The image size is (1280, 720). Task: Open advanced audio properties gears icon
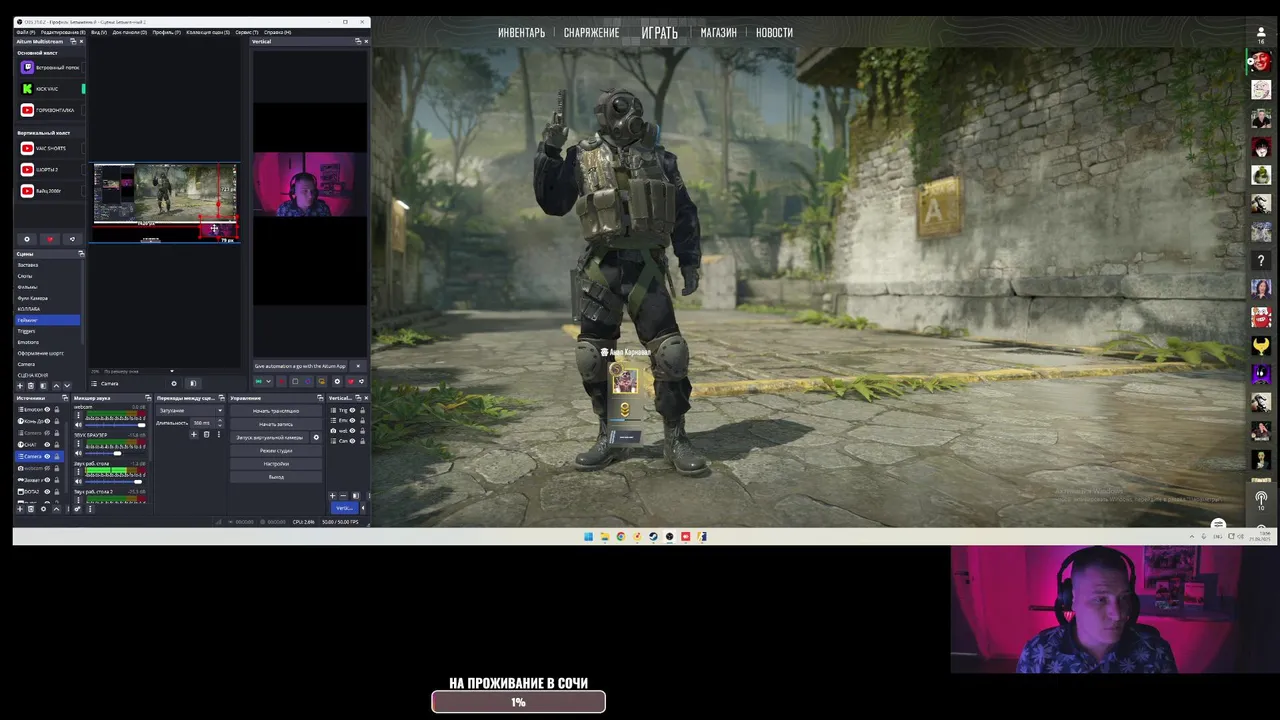[x=77, y=509]
